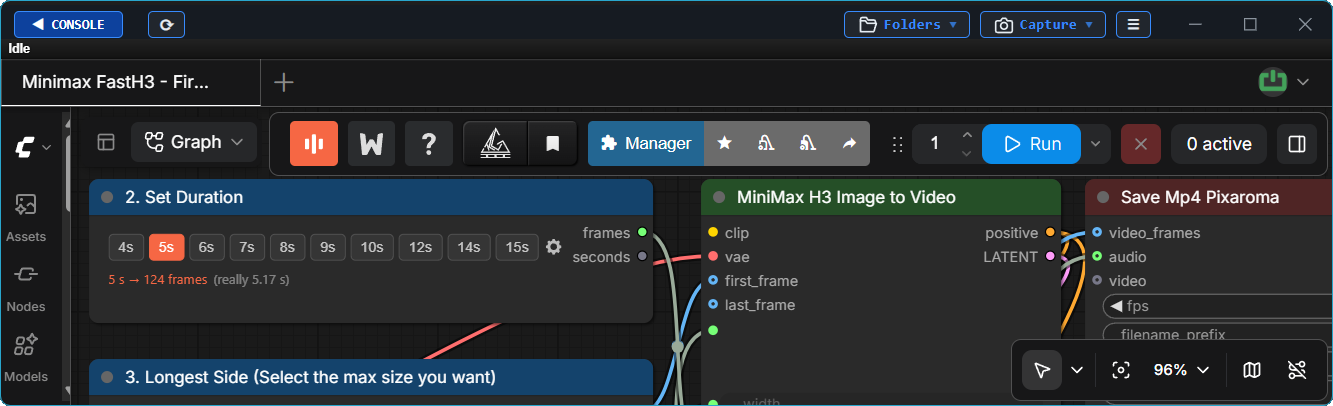Select the 9s duration
Viewport: 1333px width, 406px height.
tap(327, 247)
